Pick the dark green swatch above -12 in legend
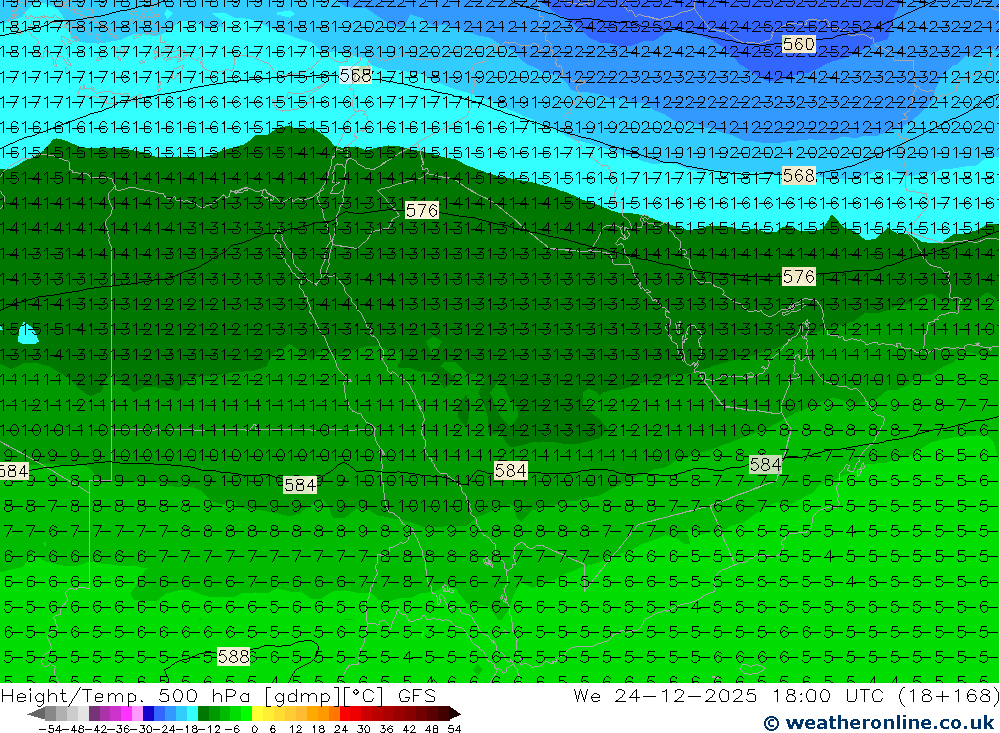This screenshot has height=733, width=1000. 203,714
